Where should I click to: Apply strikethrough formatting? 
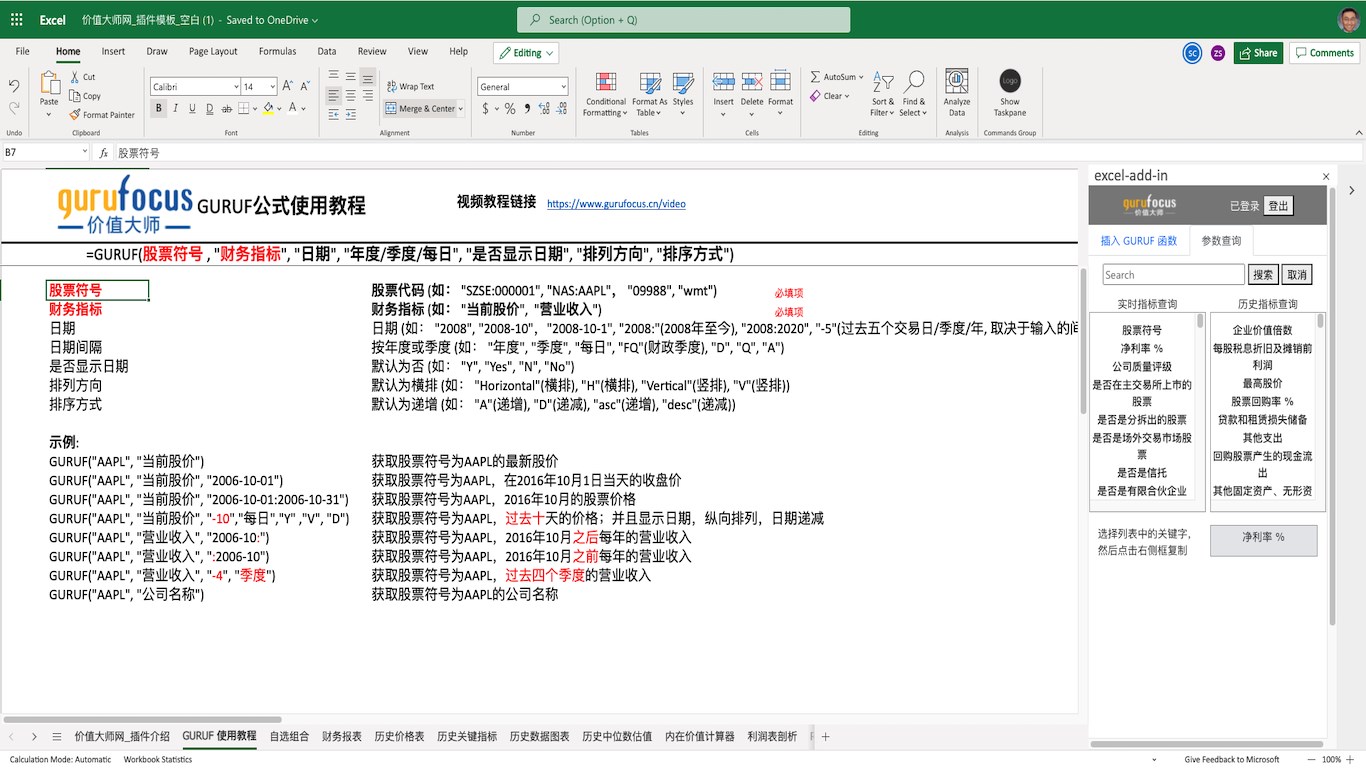tap(228, 108)
